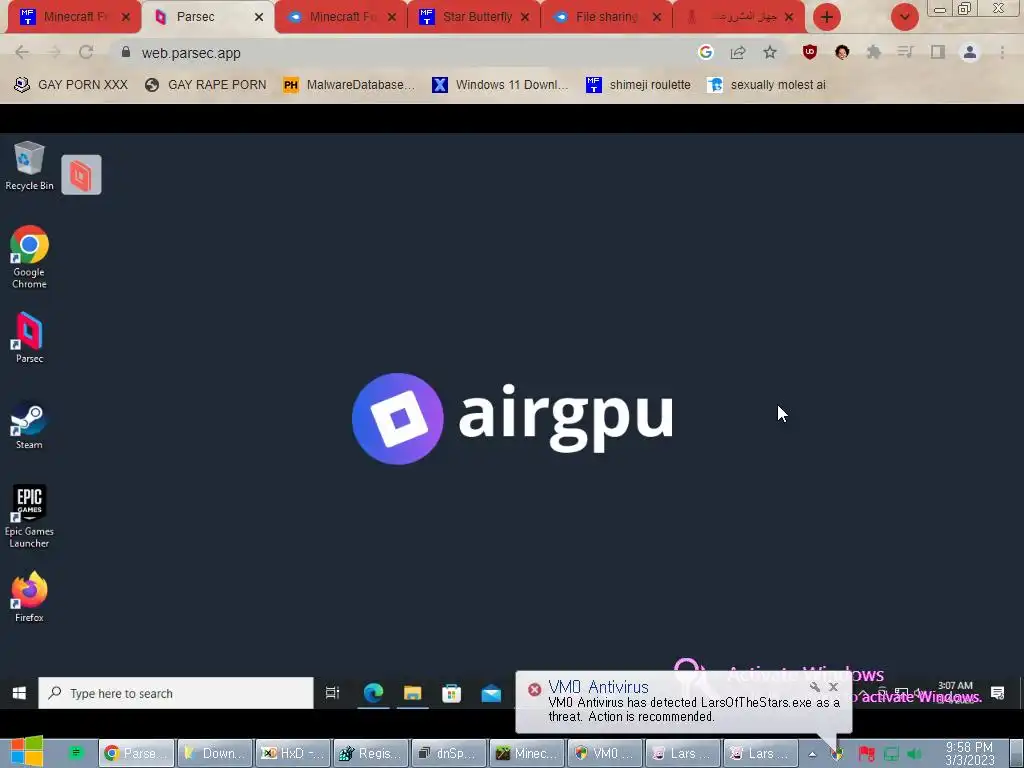Viewport: 1024px width, 768px height.
Task: Switch to the Arabic-titled tab
Action: pos(740,17)
